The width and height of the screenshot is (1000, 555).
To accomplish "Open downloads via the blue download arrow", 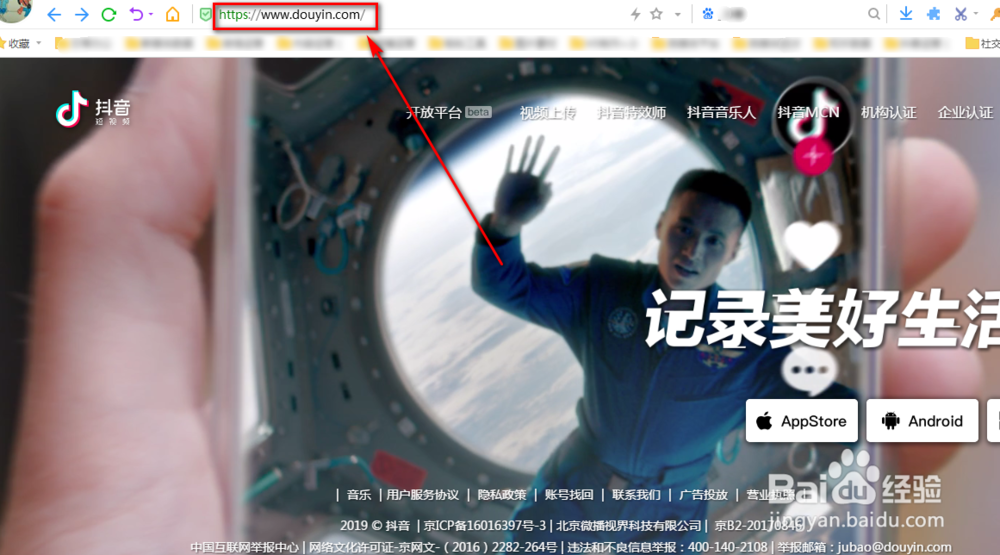I will [906, 14].
